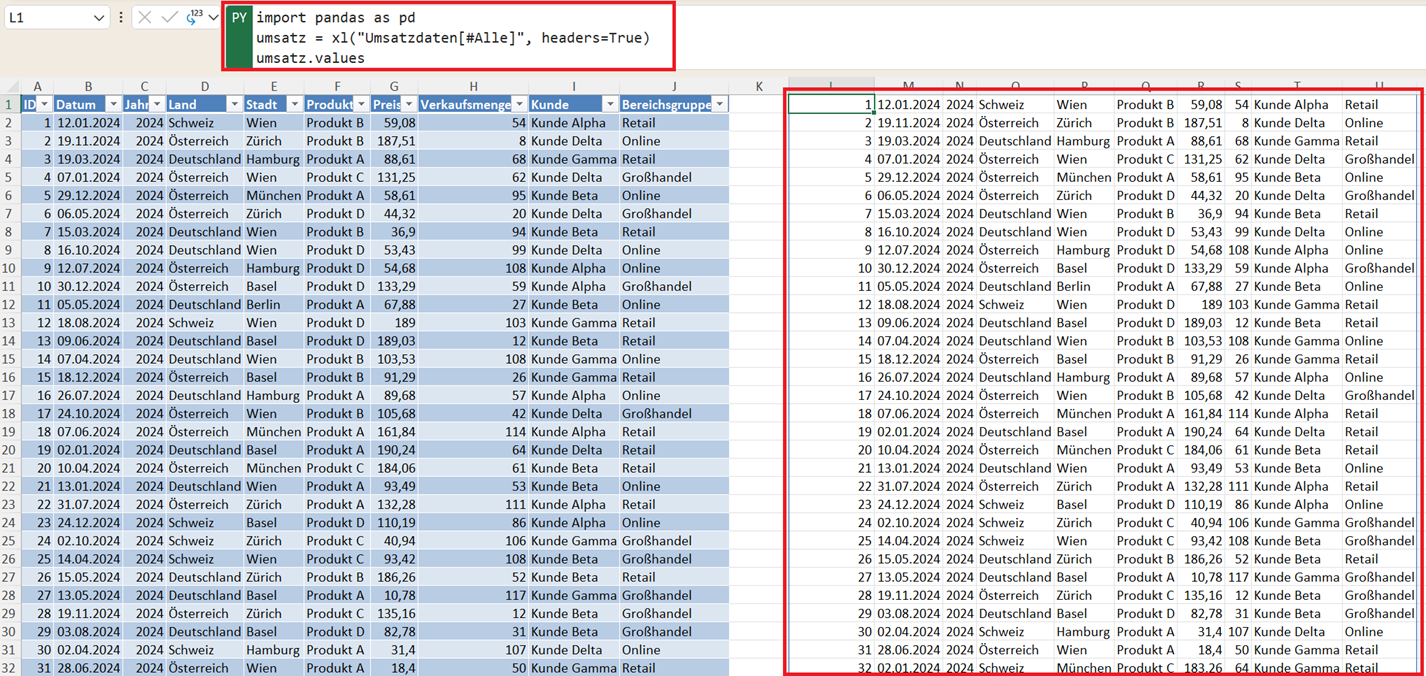Open the Land column filter dropdown
This screenshot has width=1426, height=676.
[234, 105]
